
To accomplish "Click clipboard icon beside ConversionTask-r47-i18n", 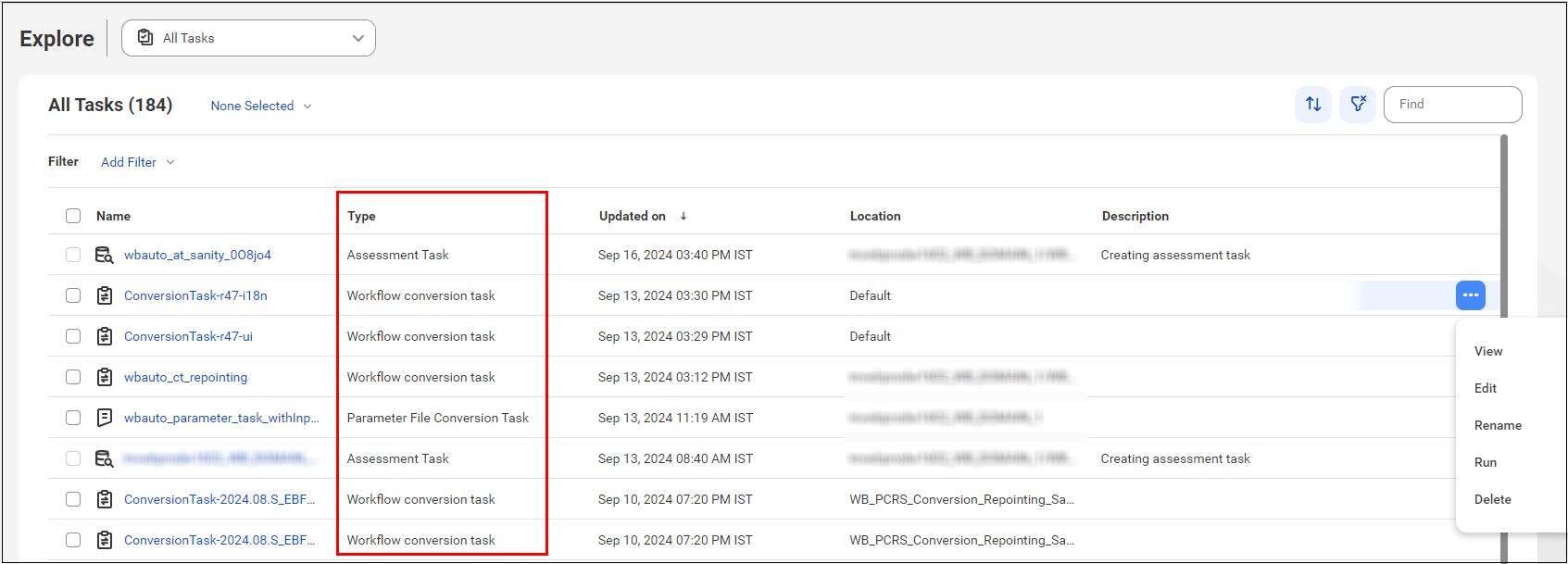I will click(105, 295).
